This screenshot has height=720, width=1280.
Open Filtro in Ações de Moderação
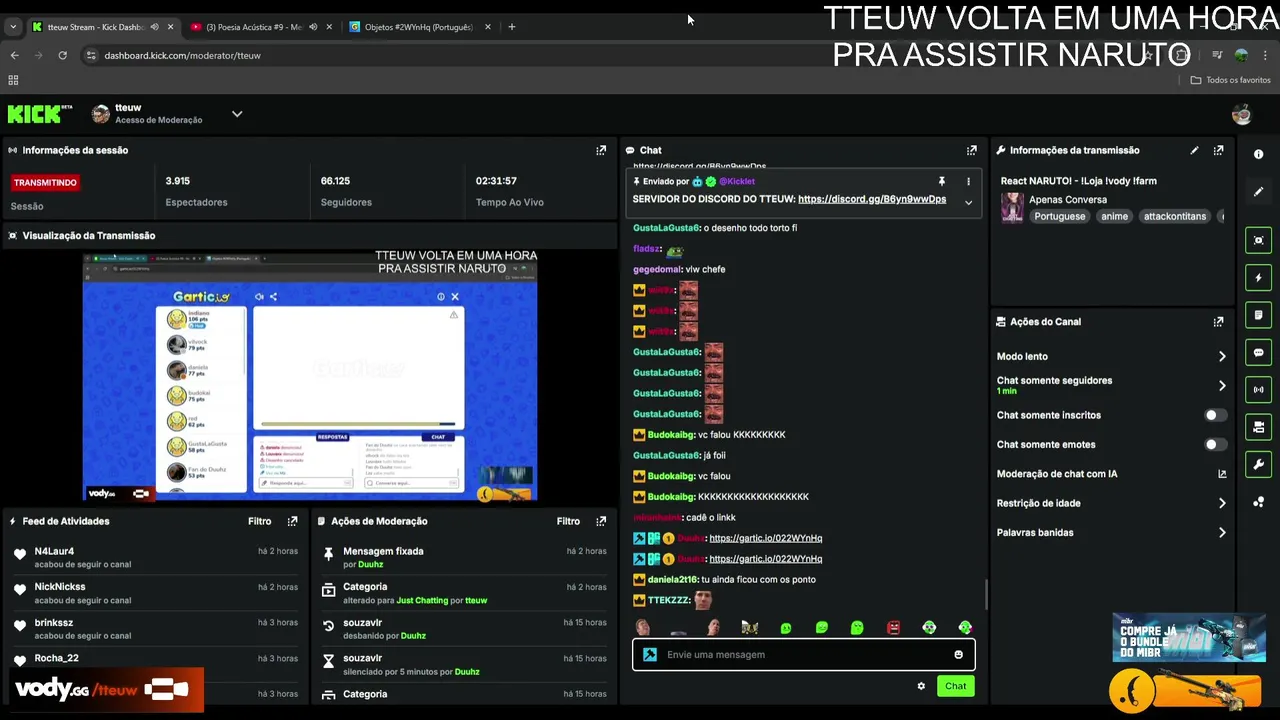click(568, 521)
